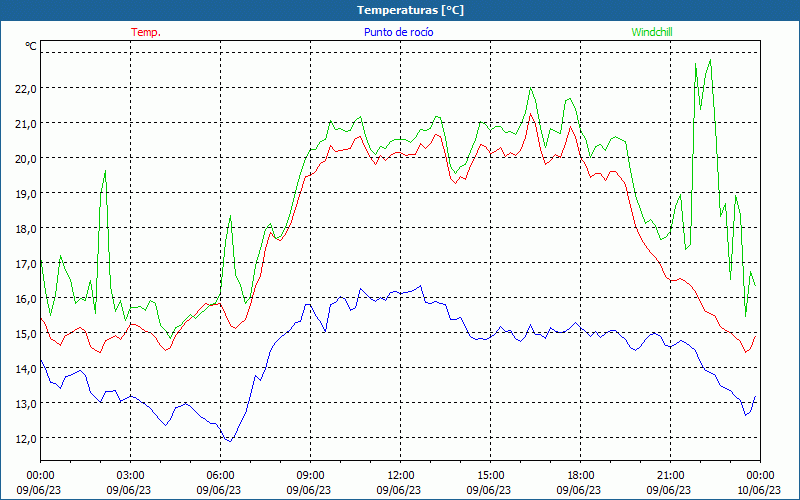Click the 18,0 y-axis value
This screenshot has width=800, height=500.
click(26, 229)
